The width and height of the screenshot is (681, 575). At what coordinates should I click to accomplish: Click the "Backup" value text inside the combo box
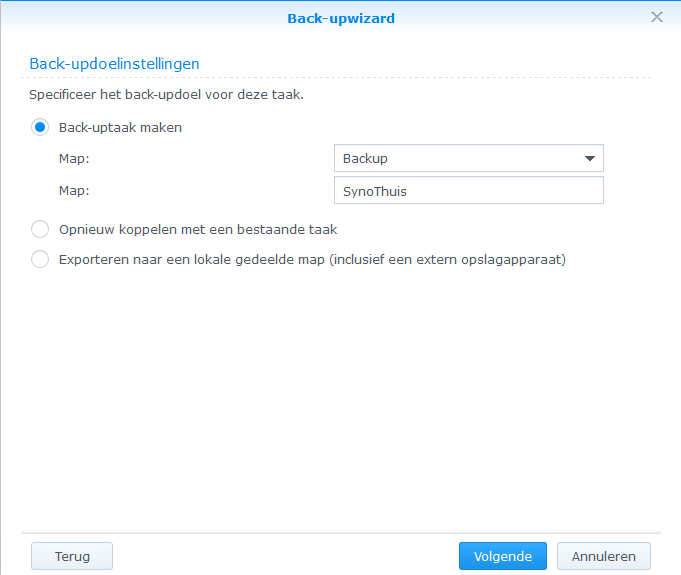365,158
